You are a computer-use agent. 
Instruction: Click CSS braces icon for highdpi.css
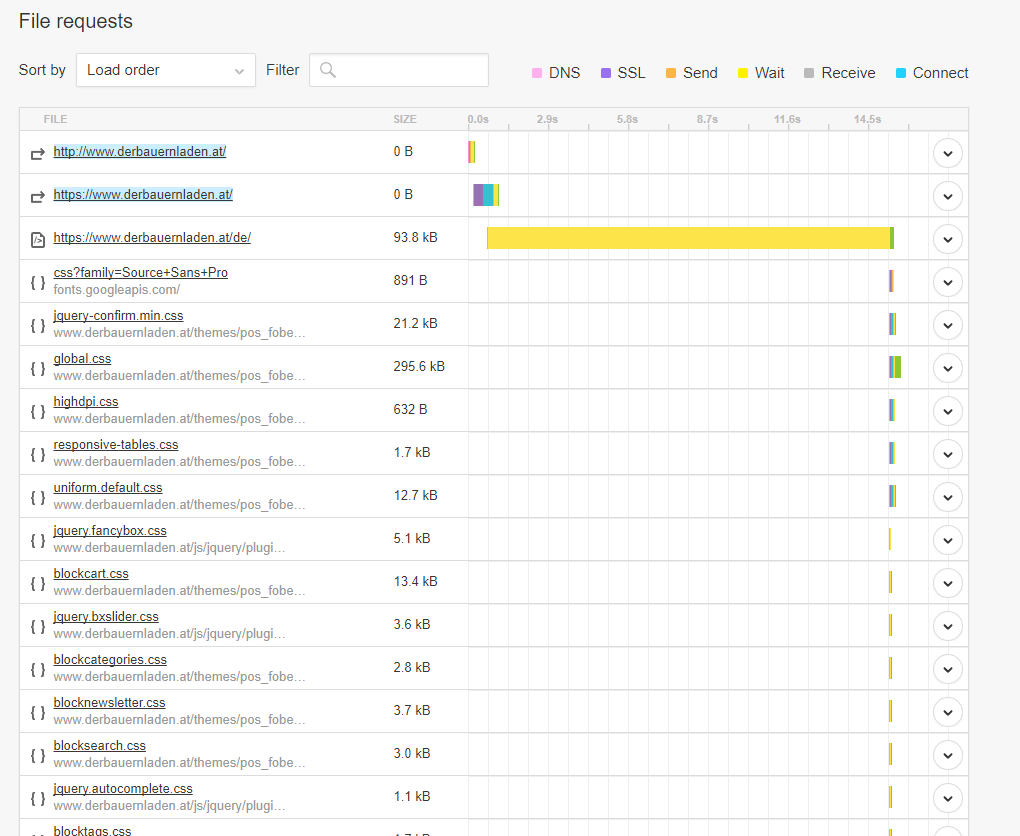(x=38, y=411)
